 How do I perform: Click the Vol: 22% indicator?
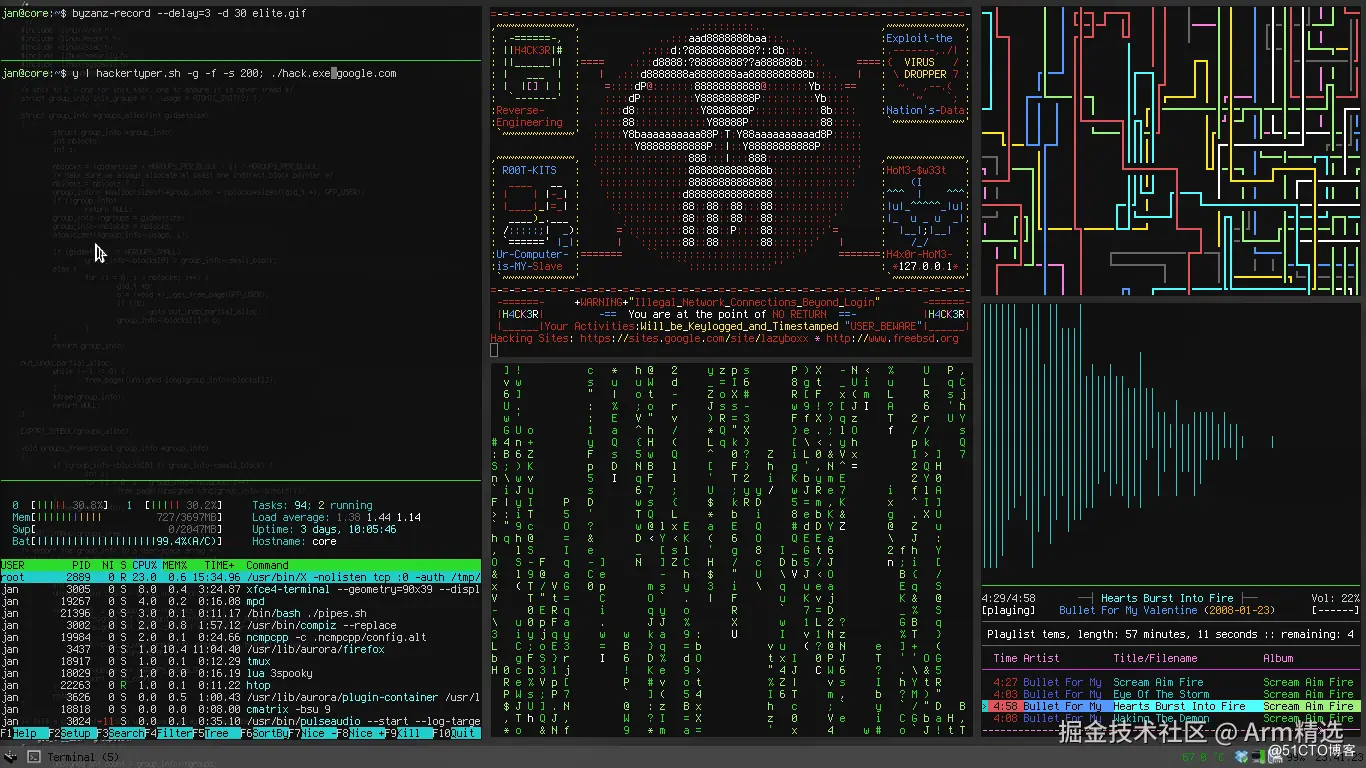[x=1335, y=598]
